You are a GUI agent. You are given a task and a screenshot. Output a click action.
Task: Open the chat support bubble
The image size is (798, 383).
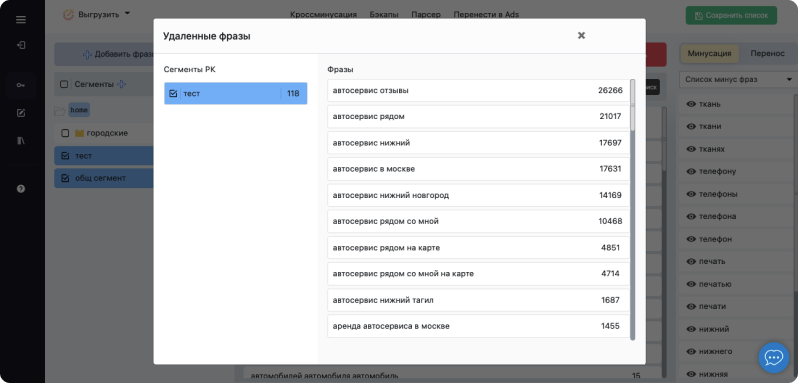click(774, 358)
